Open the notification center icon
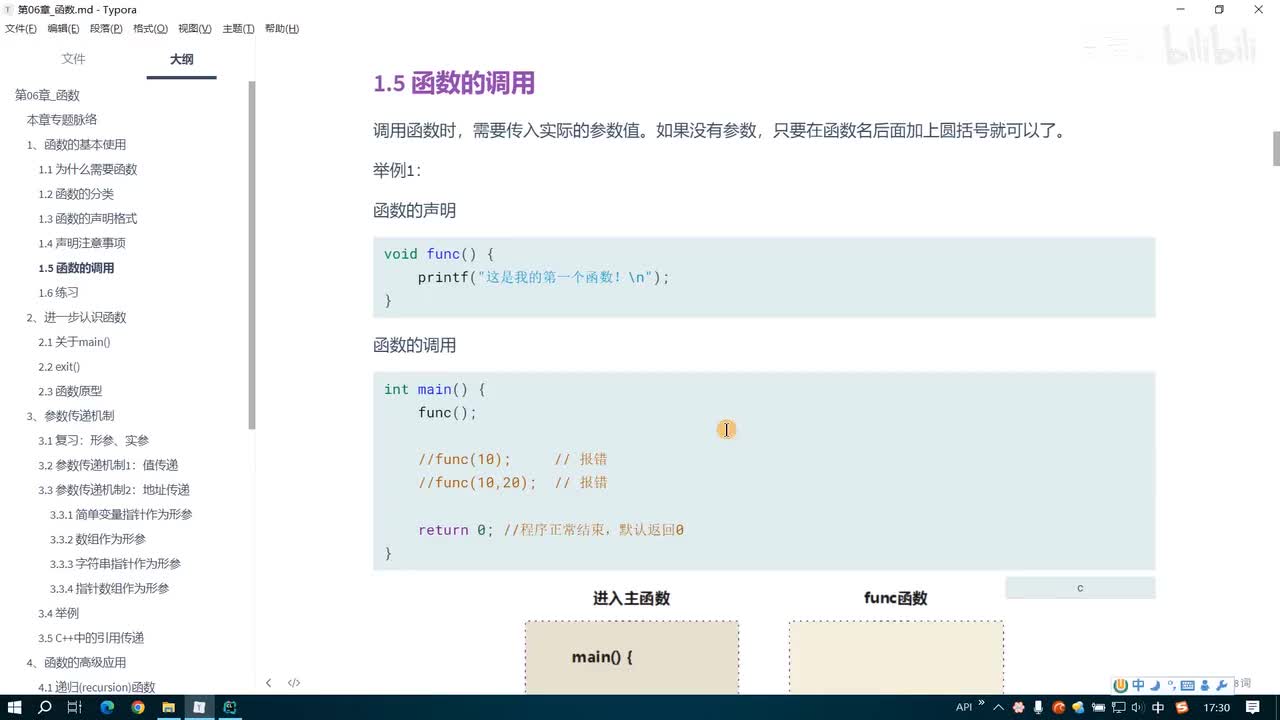This screenshot has height=720, width=1280. 1253,707
